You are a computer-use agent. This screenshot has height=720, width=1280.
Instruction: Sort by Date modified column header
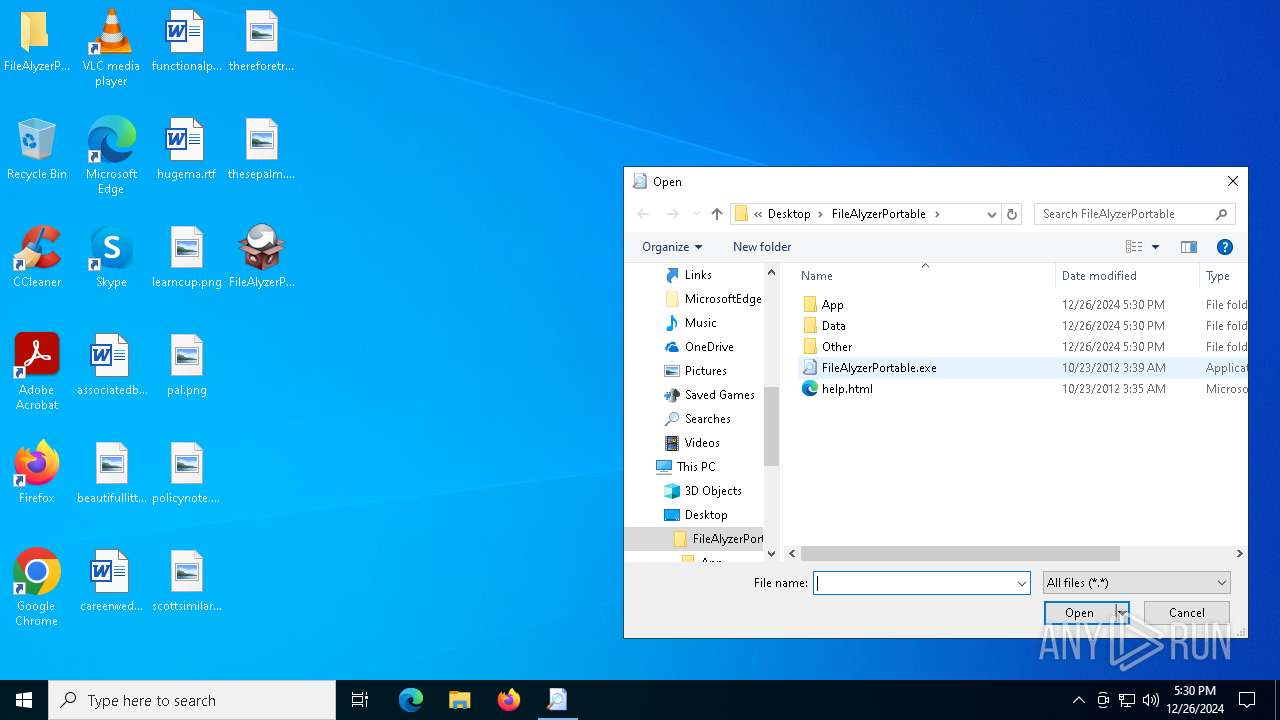click(x=1127, y=276)
